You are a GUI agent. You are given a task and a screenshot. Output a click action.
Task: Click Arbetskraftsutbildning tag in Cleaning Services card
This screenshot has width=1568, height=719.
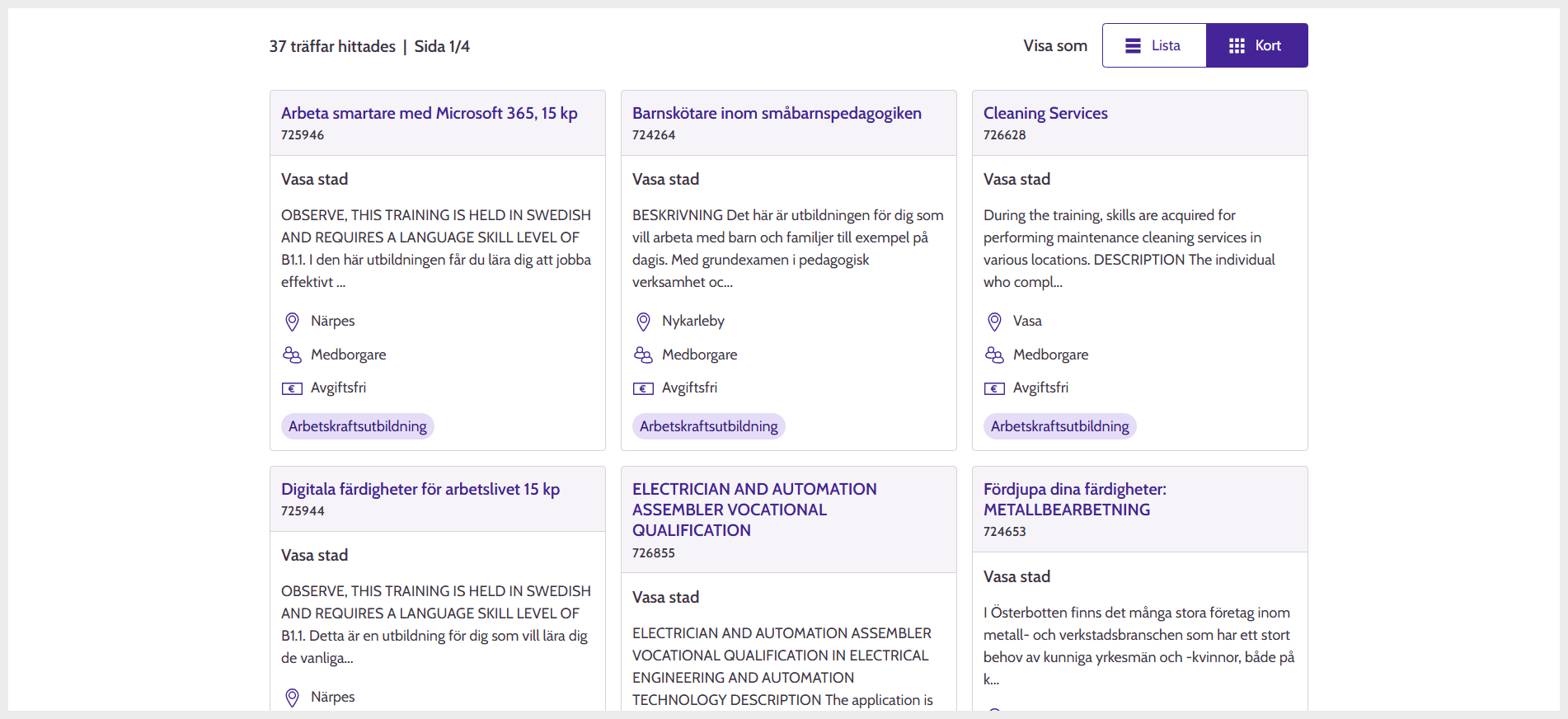(1060, 426)
